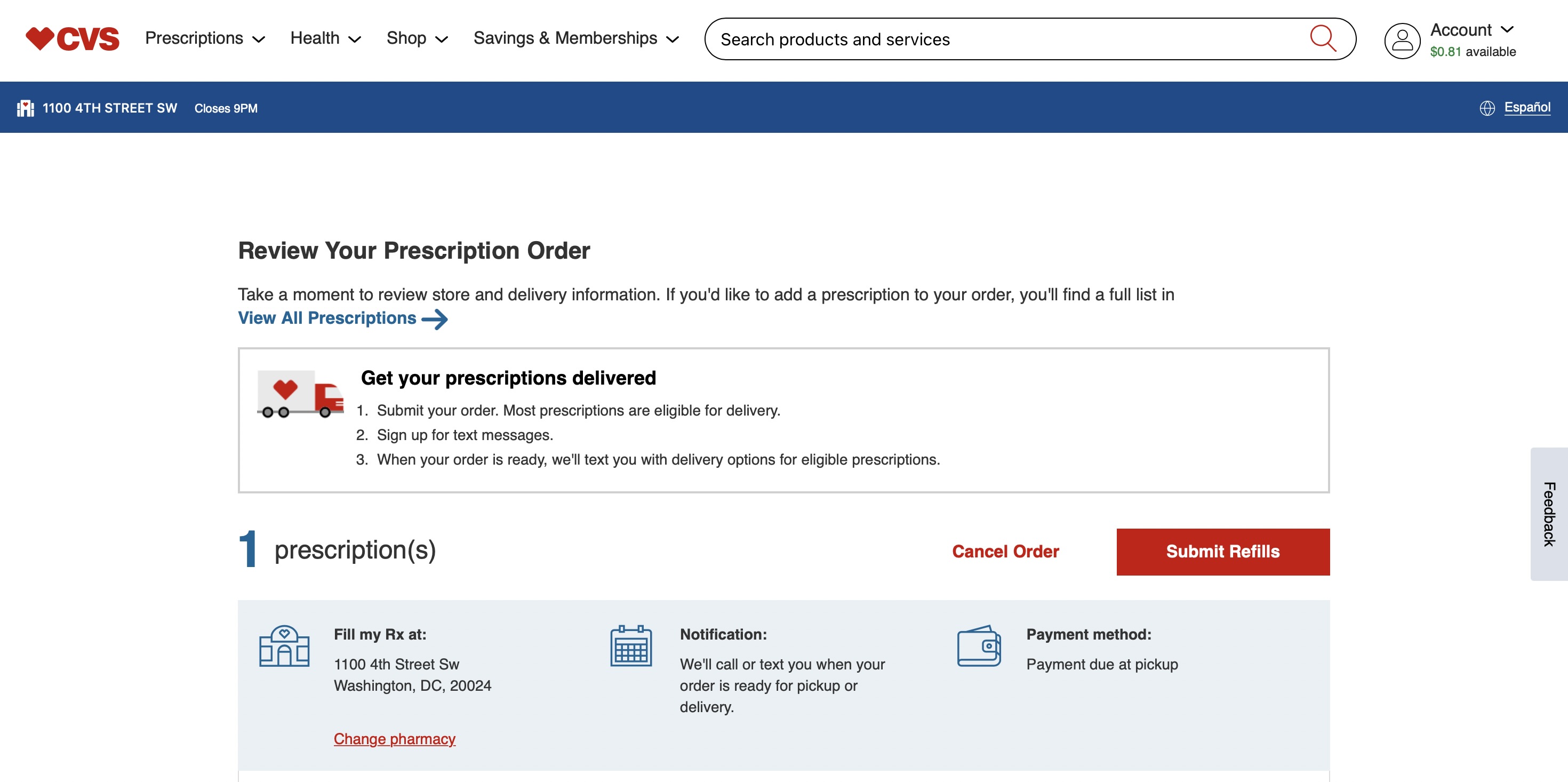Screen dimensions: 1568x782
Task: Click the Change pharmacy link
Action: coord(395,738)
